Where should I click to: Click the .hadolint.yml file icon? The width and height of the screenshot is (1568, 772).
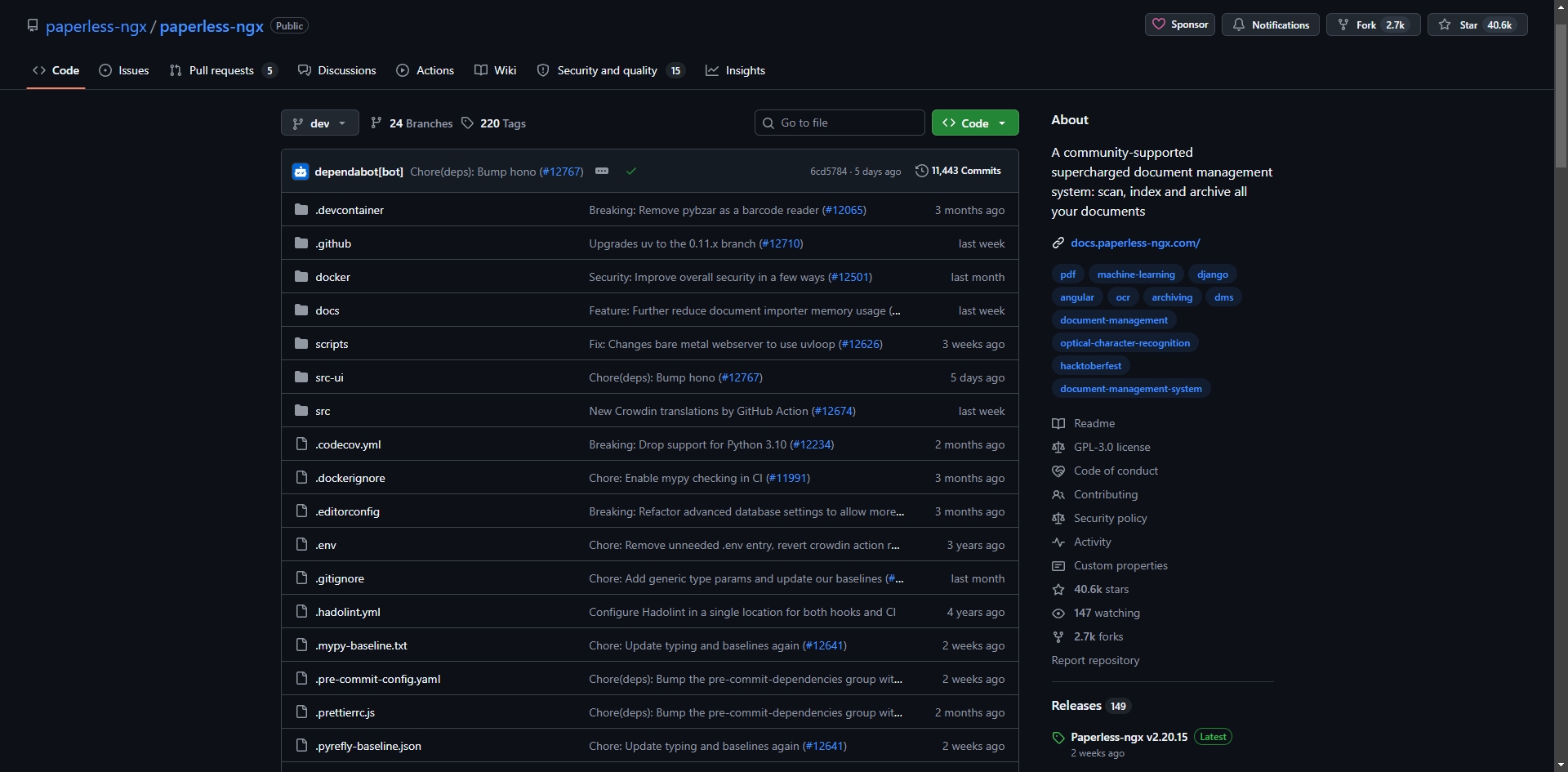coord(301,612)
